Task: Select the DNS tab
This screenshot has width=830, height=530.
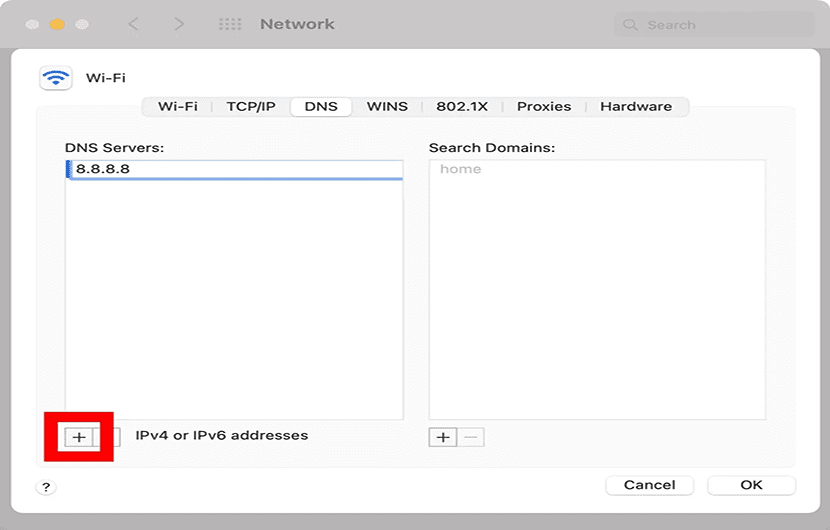Action: (x=321, y=106)
